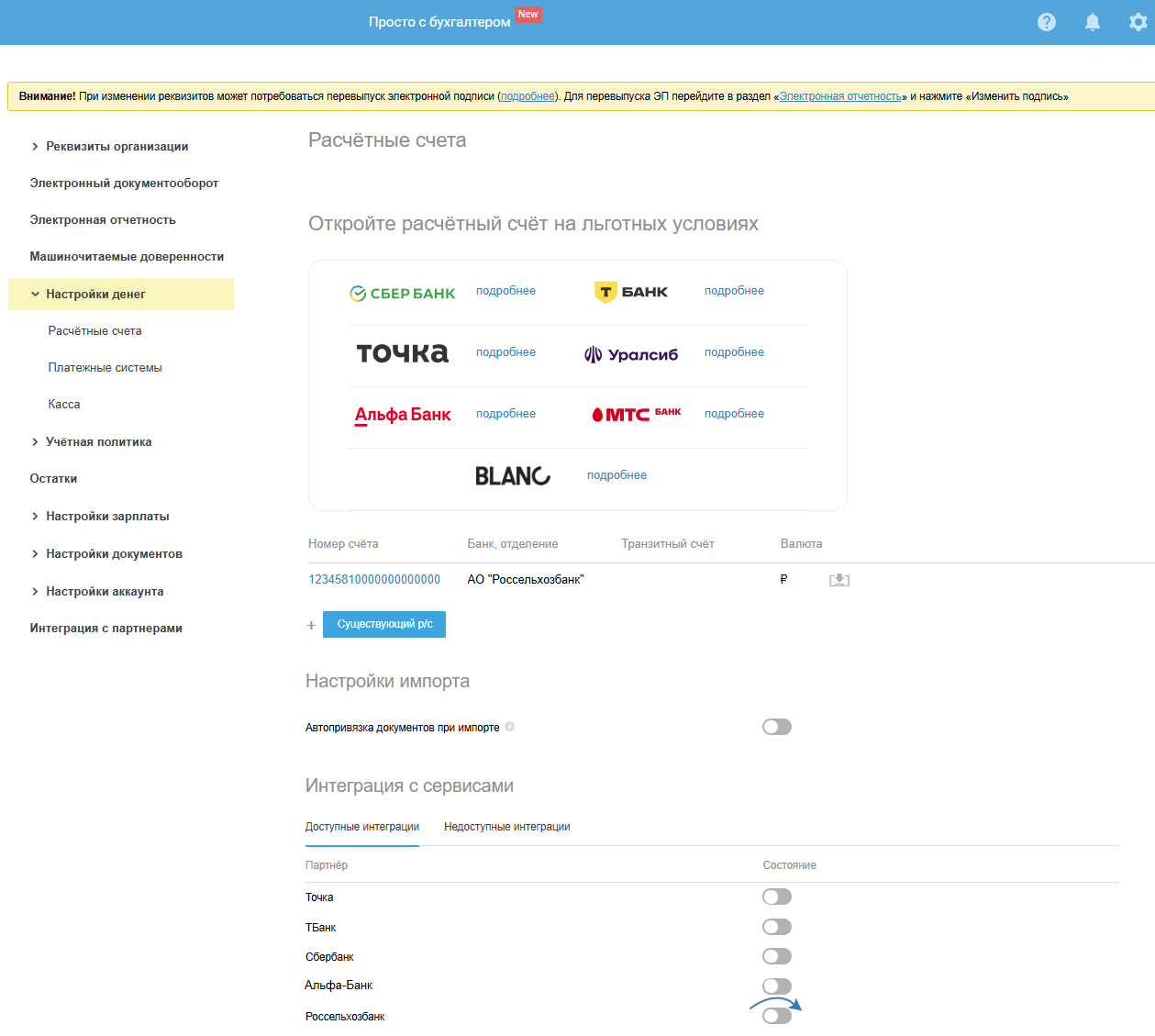This screenshot has height=1036, width=1155.
Task: Click the BLANC bank logo
Action: point(513,475)
